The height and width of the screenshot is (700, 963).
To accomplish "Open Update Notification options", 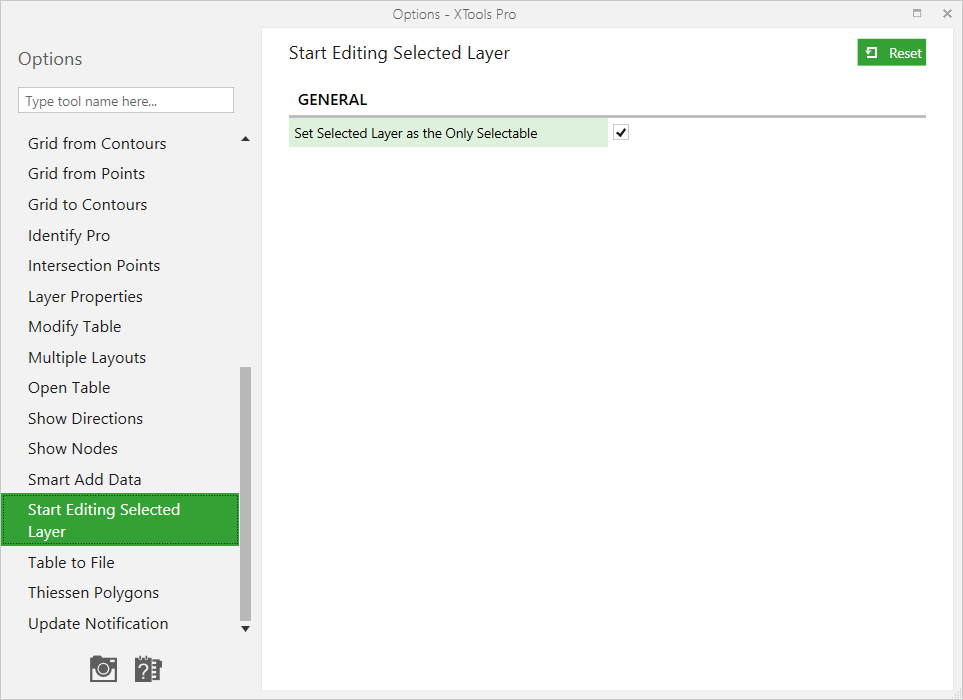I will [x=98, y=624].
